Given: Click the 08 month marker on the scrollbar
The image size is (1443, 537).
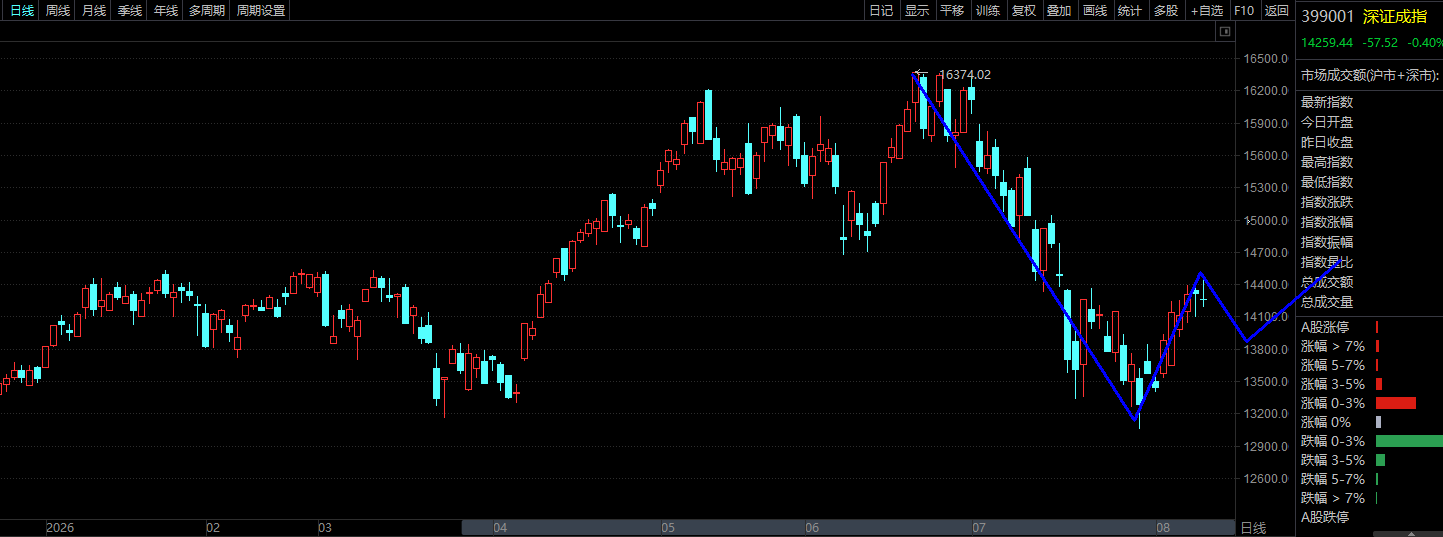Looking at the screenshot, I should [1163, 527].
